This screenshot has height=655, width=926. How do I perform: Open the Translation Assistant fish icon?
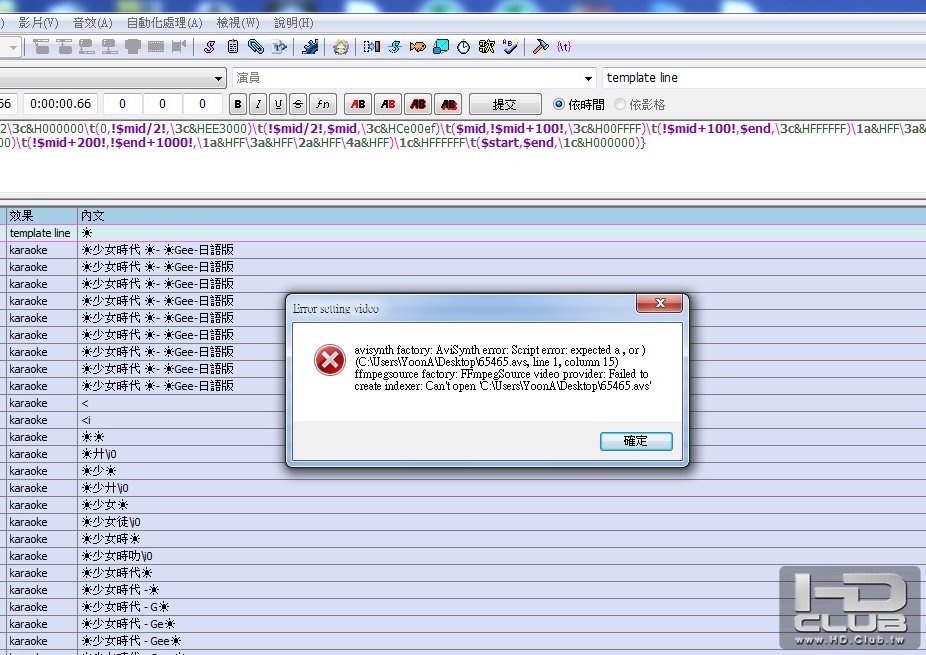coord(418,47)
